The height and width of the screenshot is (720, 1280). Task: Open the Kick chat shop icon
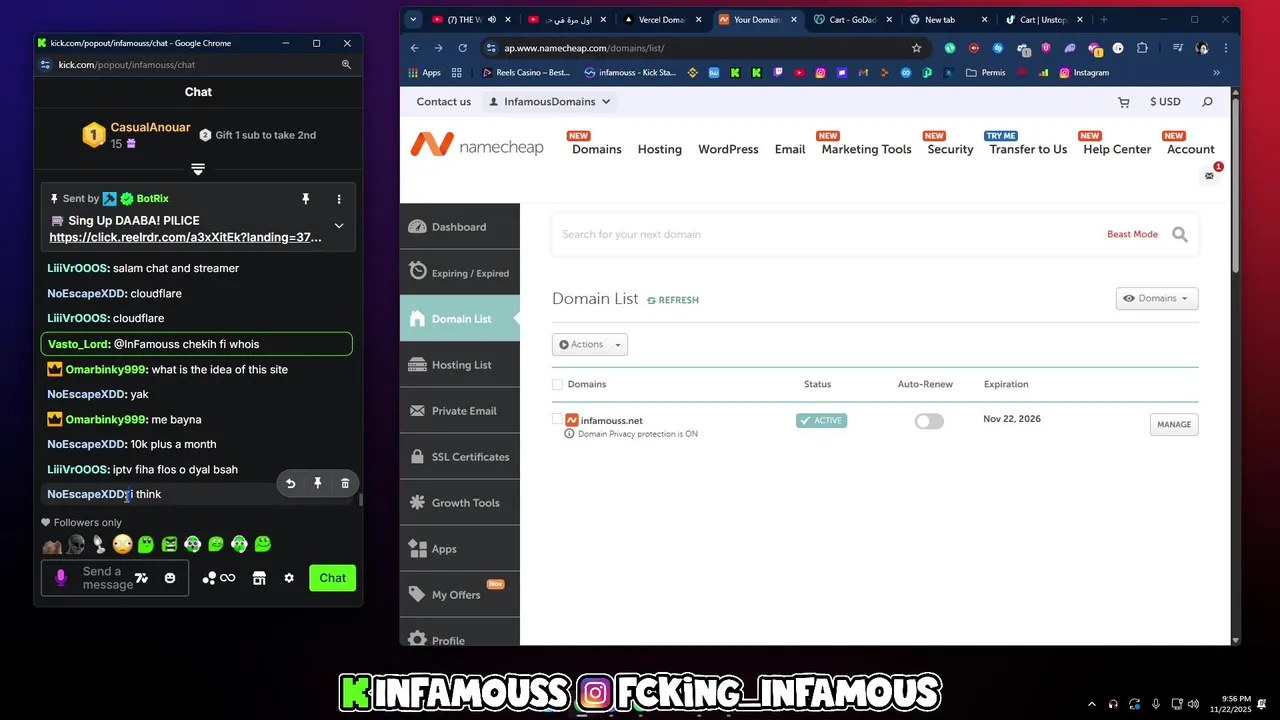coord(259,578)
